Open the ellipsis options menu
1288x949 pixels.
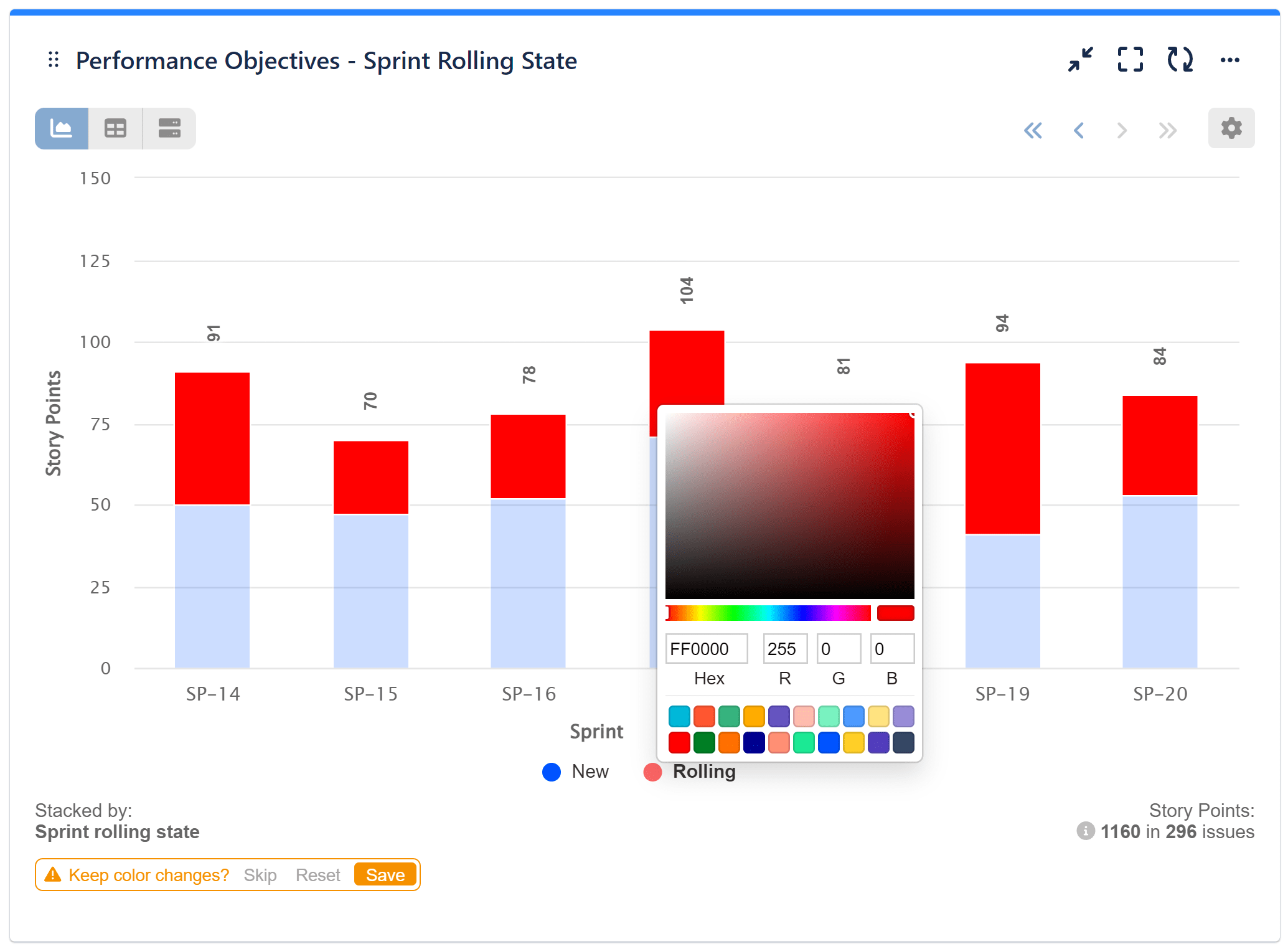[x=1229, y=59]
